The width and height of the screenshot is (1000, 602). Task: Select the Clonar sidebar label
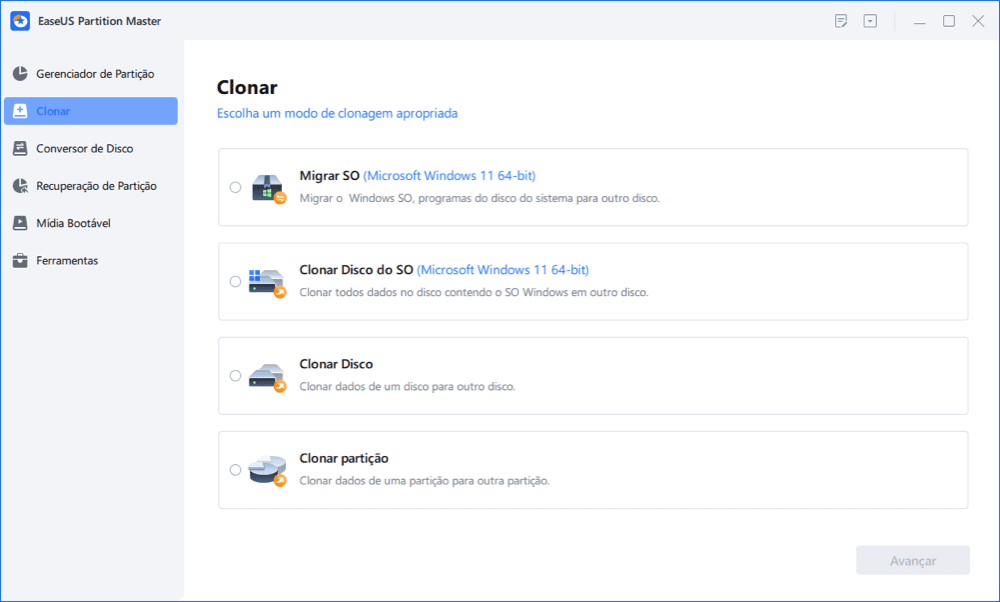[x=53, y=111]
